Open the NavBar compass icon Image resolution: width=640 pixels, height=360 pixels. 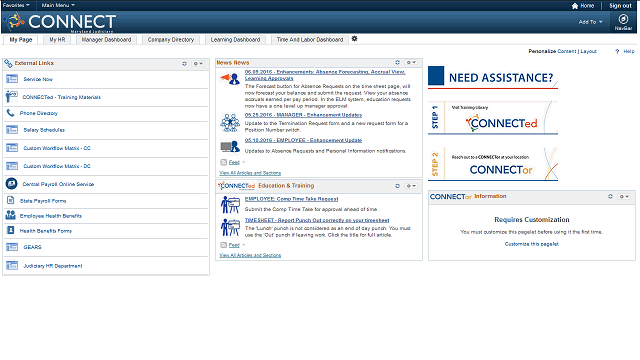click(623, 19)
